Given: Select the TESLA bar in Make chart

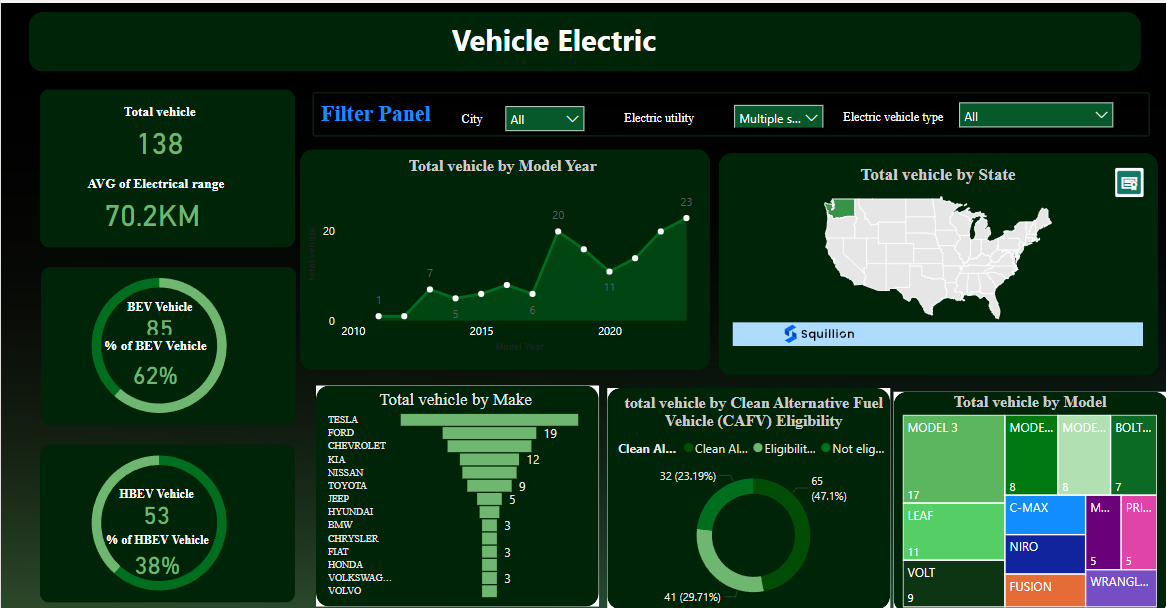Looking at the screenshot, I should pos(490,419).
